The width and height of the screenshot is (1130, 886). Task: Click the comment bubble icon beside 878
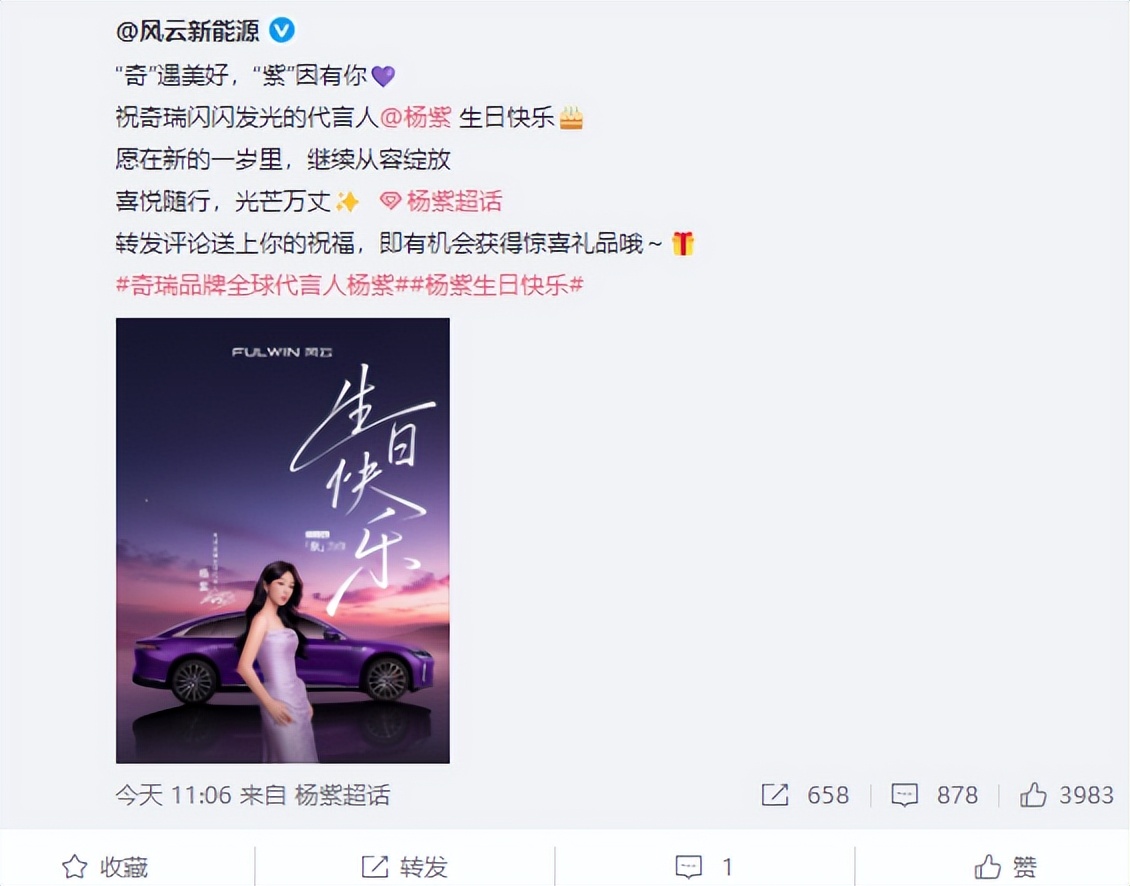coord(904,795)
